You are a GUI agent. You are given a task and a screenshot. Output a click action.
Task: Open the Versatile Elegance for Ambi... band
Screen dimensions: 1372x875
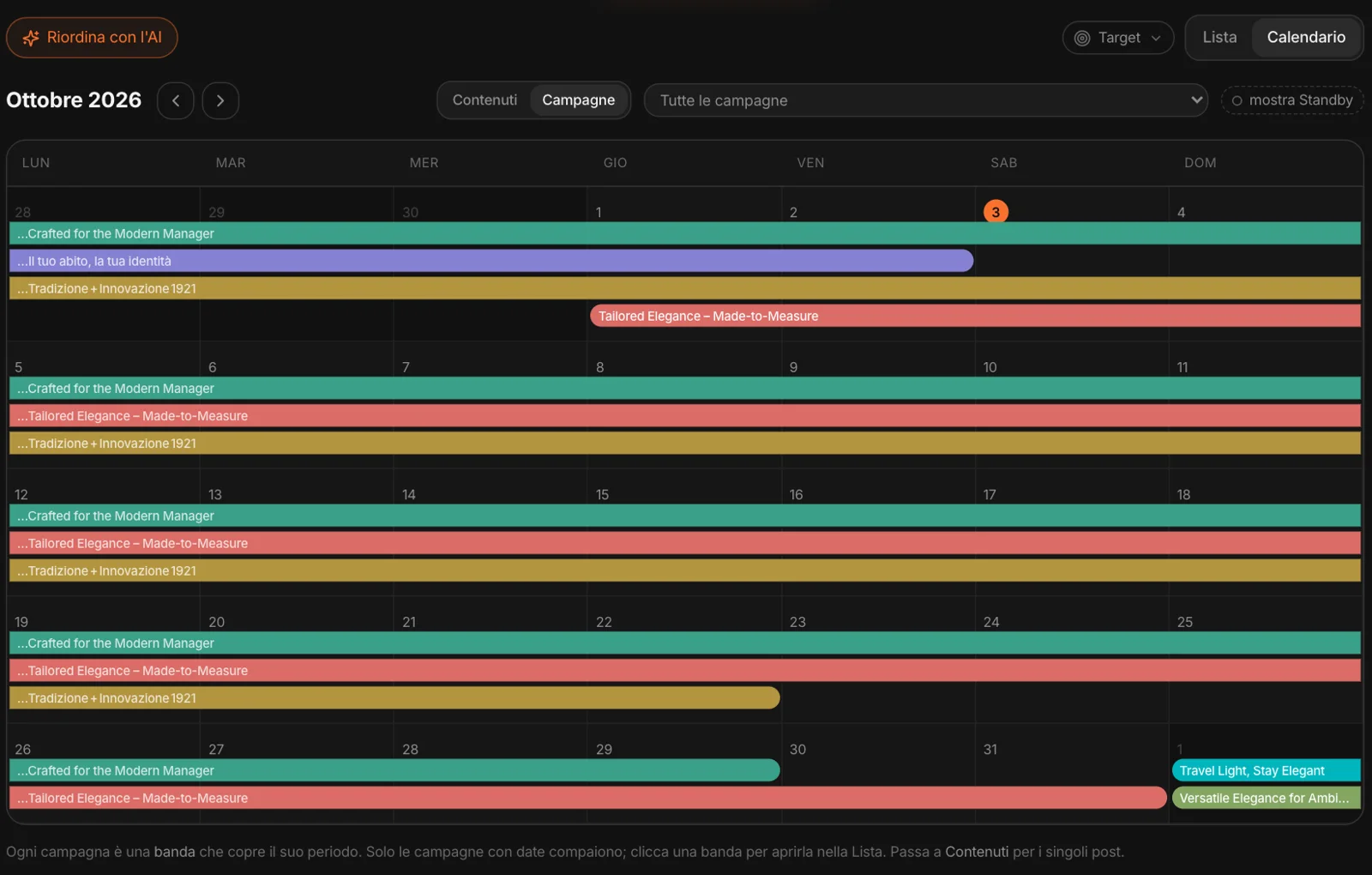tap(1267, 798)
